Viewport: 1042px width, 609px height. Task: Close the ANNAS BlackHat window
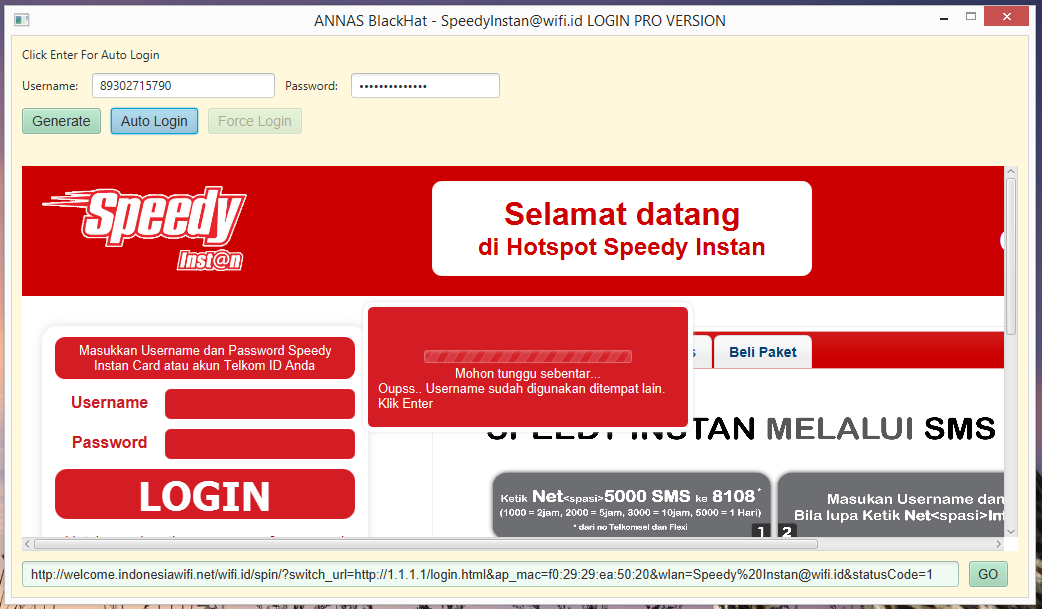click(1006, 16)
